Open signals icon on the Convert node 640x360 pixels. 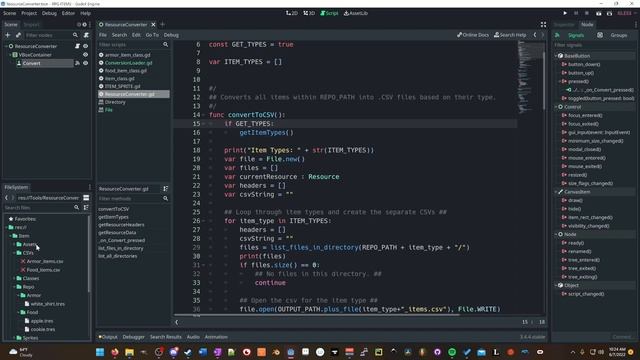click(x=77, y=63)
